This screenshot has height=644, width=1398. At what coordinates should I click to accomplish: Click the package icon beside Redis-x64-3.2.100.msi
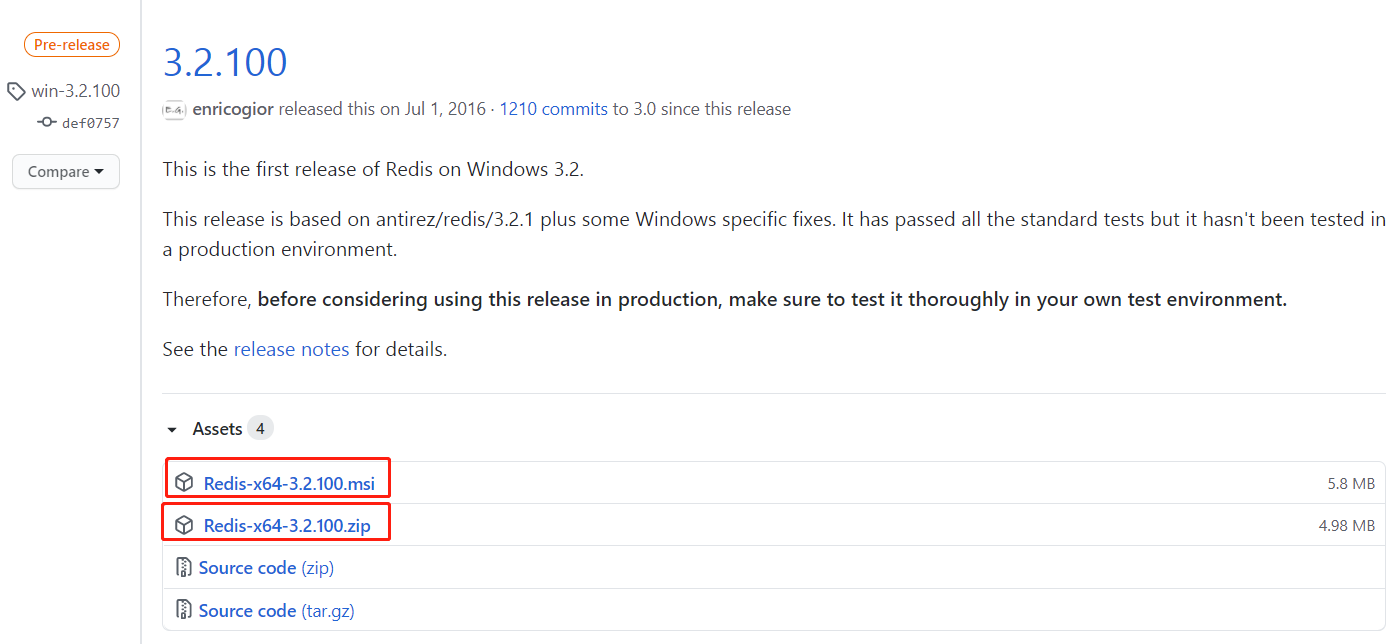(184, 483)
